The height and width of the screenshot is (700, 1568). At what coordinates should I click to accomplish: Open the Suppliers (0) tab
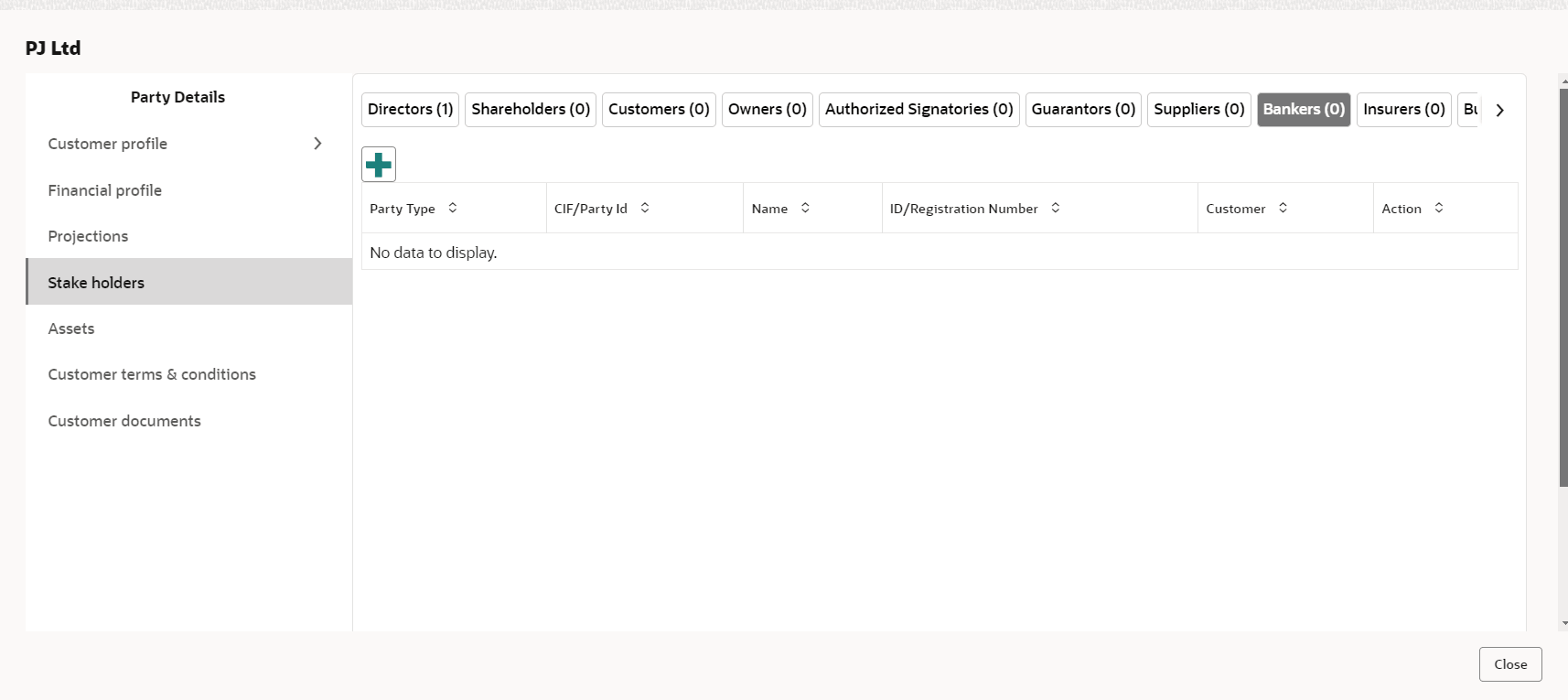point(1199,110)
